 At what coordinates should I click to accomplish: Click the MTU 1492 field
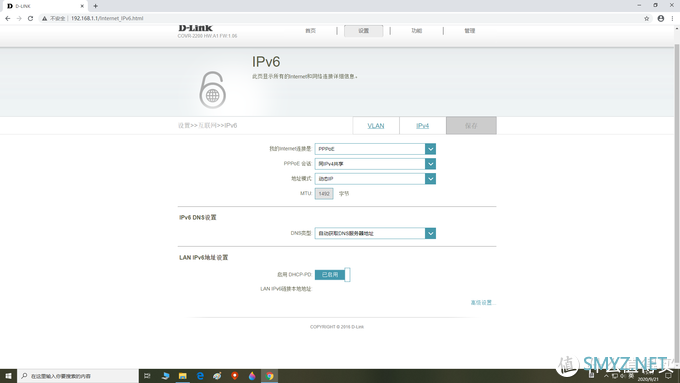tap(324, 193)
